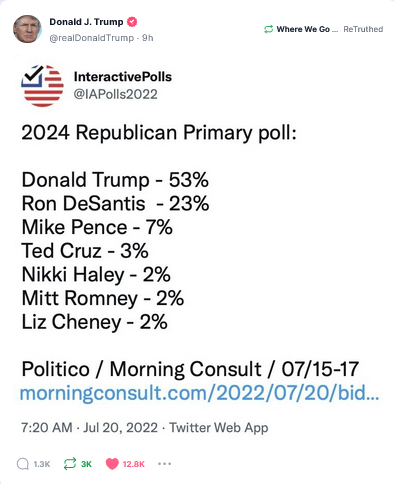Open the InteractivePolls flag checkmark logo

pyautogui.click(x=42, y=86)
